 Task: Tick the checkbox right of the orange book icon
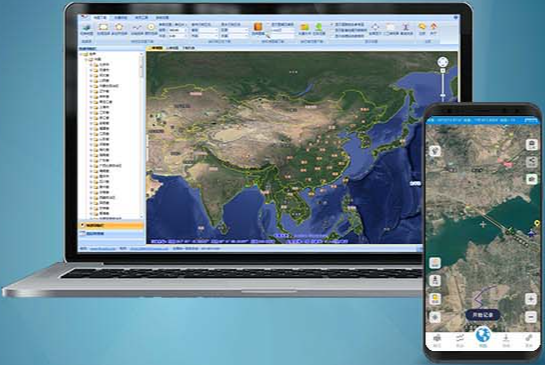click(x=269, y=25)
